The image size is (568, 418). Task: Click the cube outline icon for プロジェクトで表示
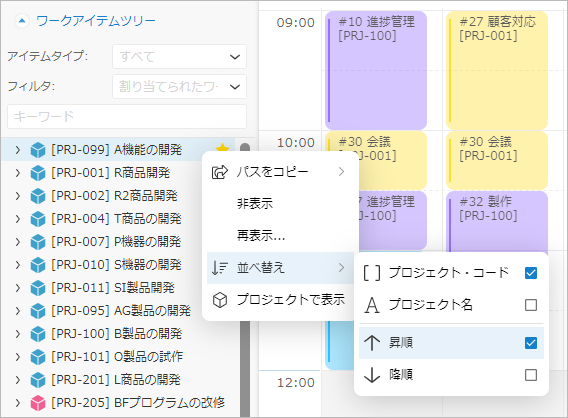click(x=220, y=300)
